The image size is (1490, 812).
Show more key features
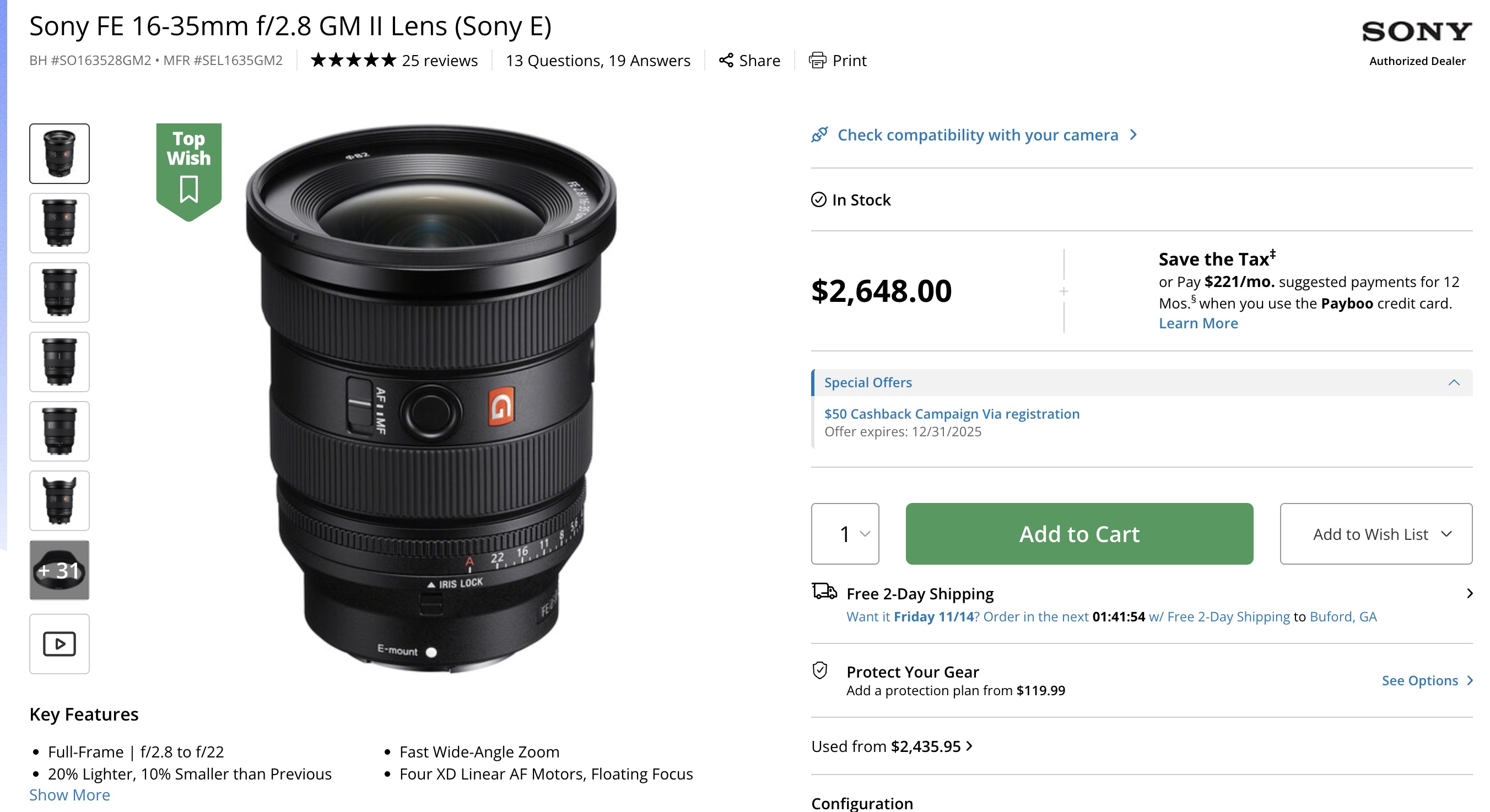69,795
